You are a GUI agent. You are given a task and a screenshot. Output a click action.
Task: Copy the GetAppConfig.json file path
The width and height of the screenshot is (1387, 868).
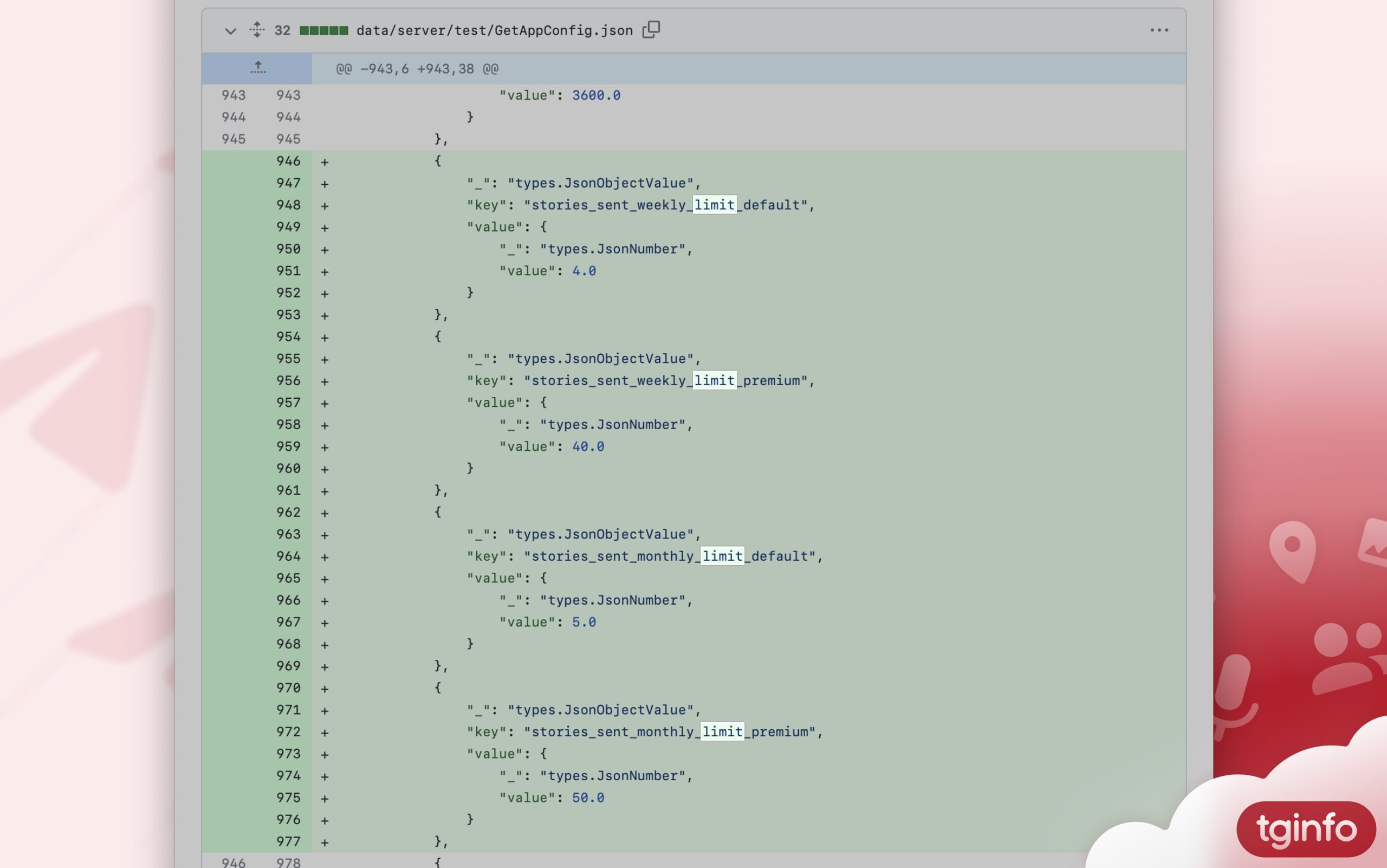point(651,29)
